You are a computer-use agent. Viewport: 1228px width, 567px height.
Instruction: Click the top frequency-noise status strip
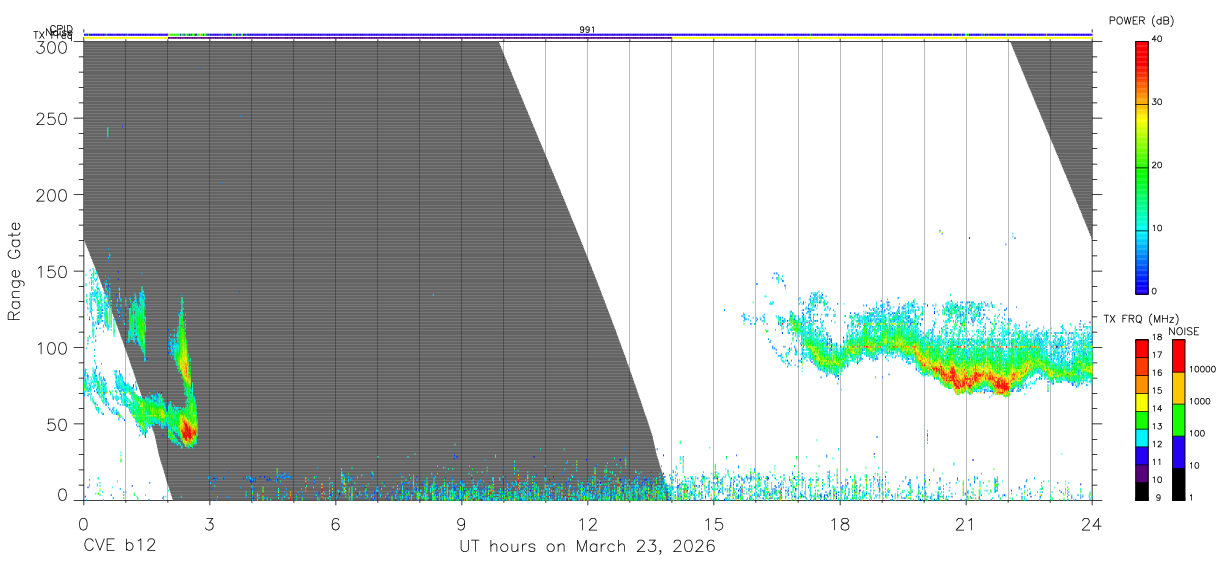coord(587,35)
